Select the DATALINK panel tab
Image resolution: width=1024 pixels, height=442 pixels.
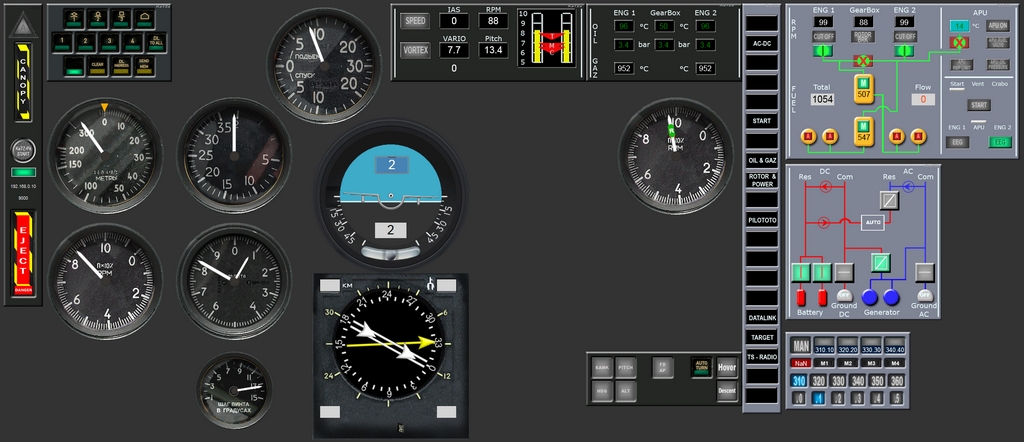tap(762, 317)
